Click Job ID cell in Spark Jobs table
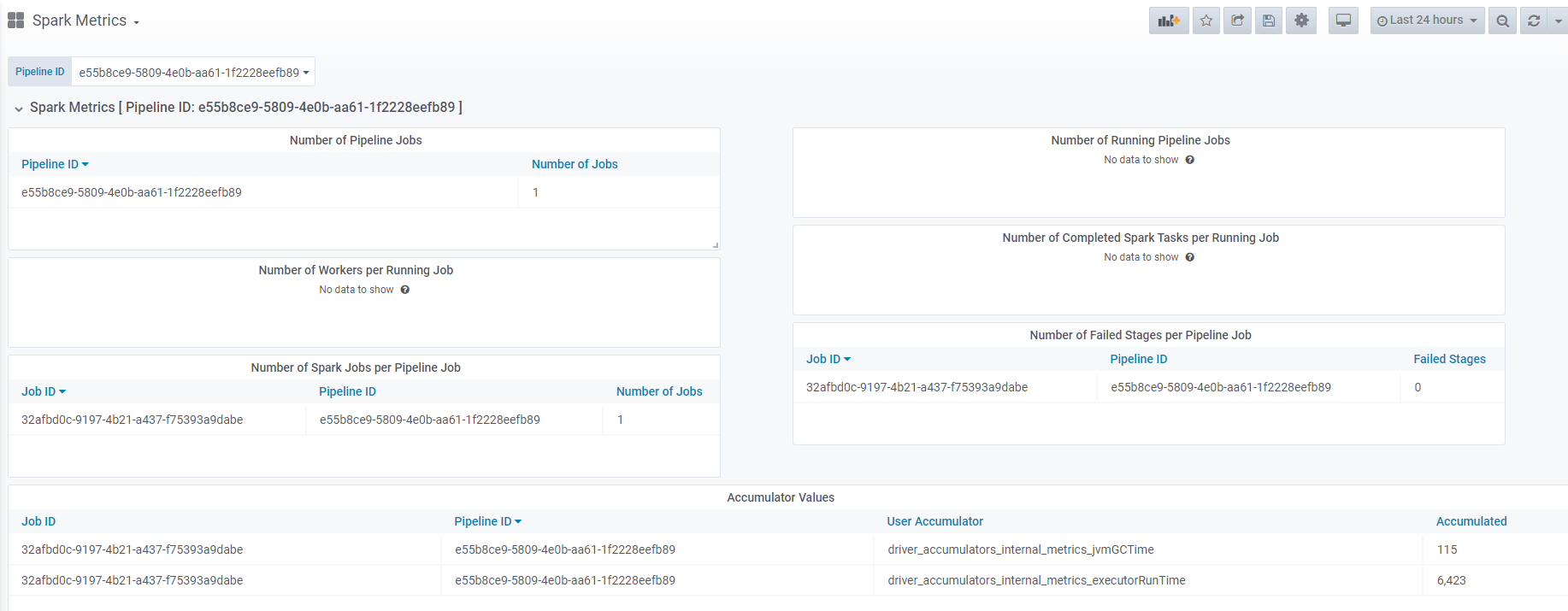This screenshot has height=611, width=1568. [x=132, y=420]
